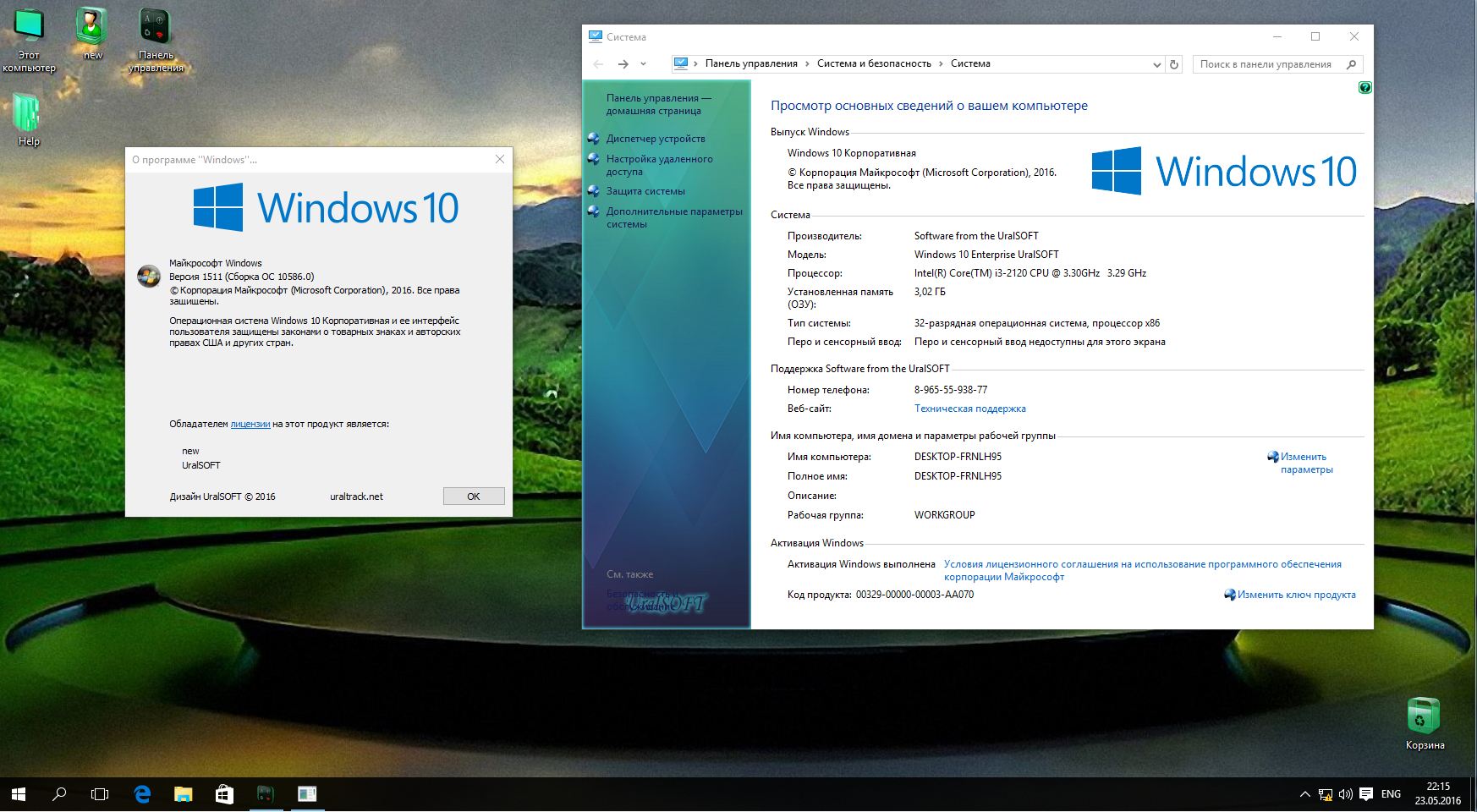This screenshot has width=1477, height=812.
Task: Open 'Настройка удаленного доступа' link
Action: [659, 165]
